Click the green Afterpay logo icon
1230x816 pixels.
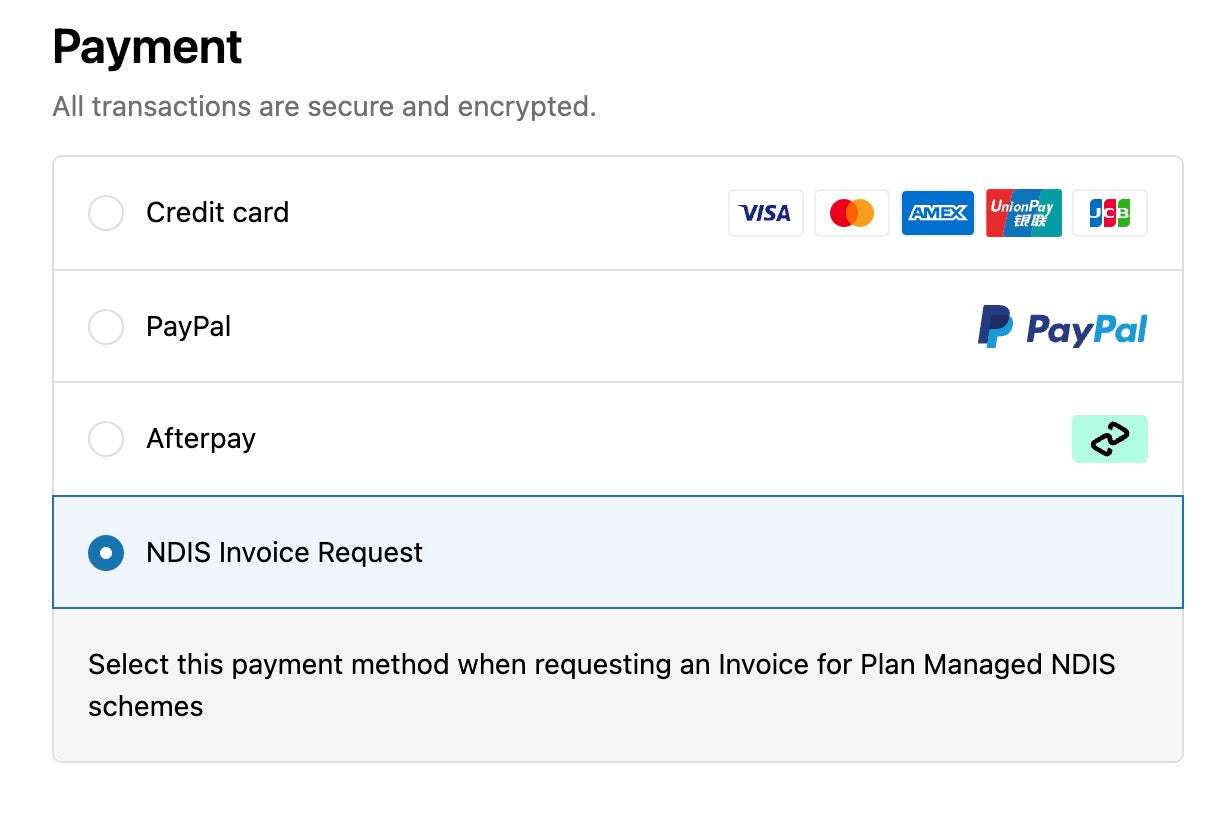pos(1109,439)
